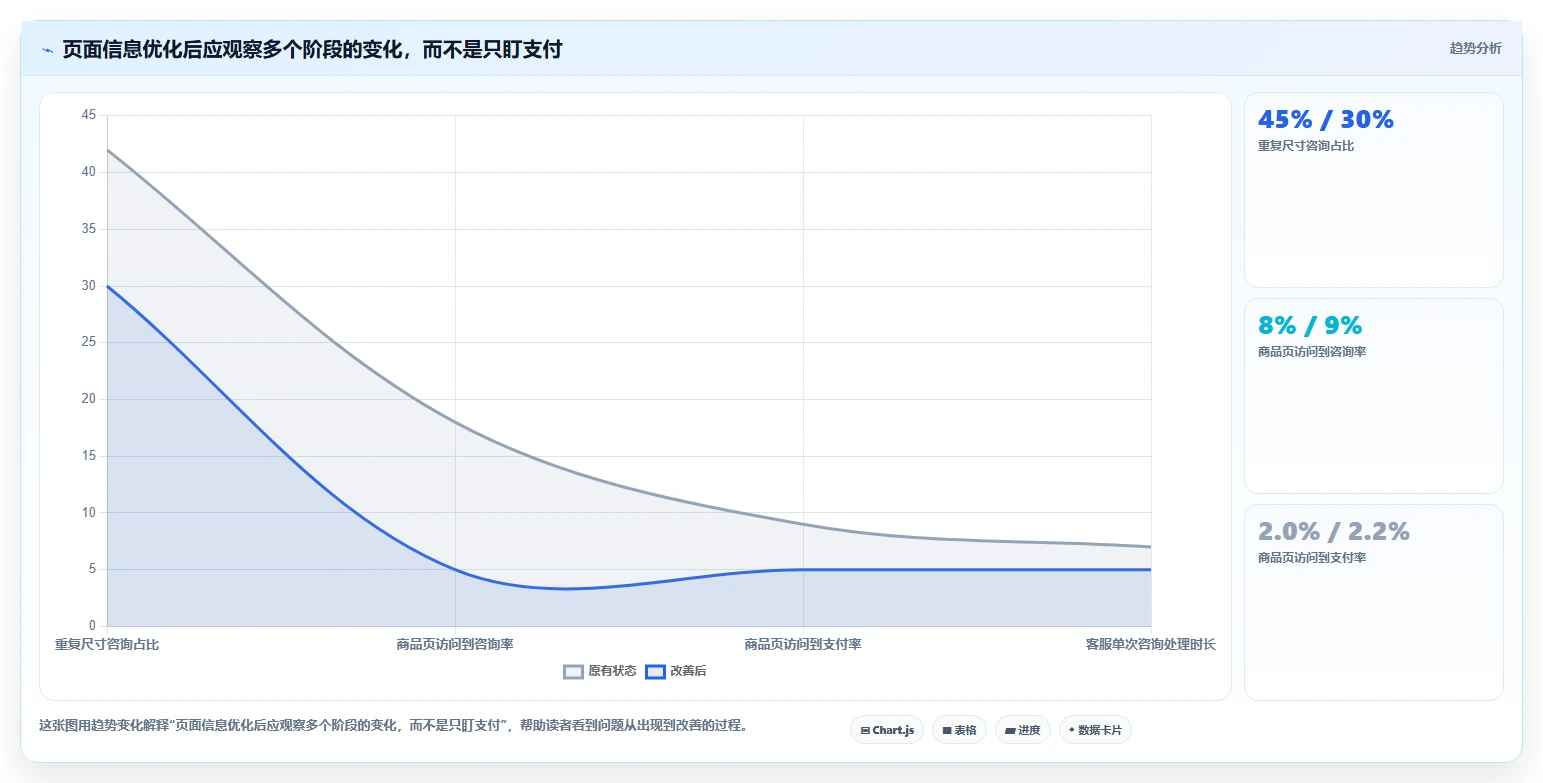The height and width of the screenshot is (783, 1543).
Task: Click the x-axis label 客服单次咨询处理时长
Action: pos(1151,644)
